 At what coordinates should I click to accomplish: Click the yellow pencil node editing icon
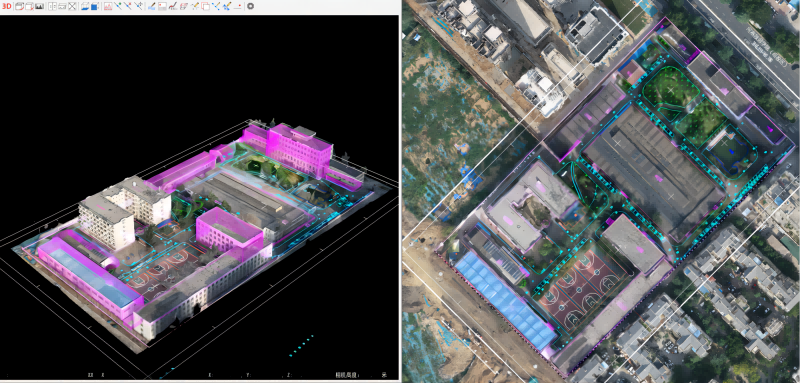[x=194, y=6]
